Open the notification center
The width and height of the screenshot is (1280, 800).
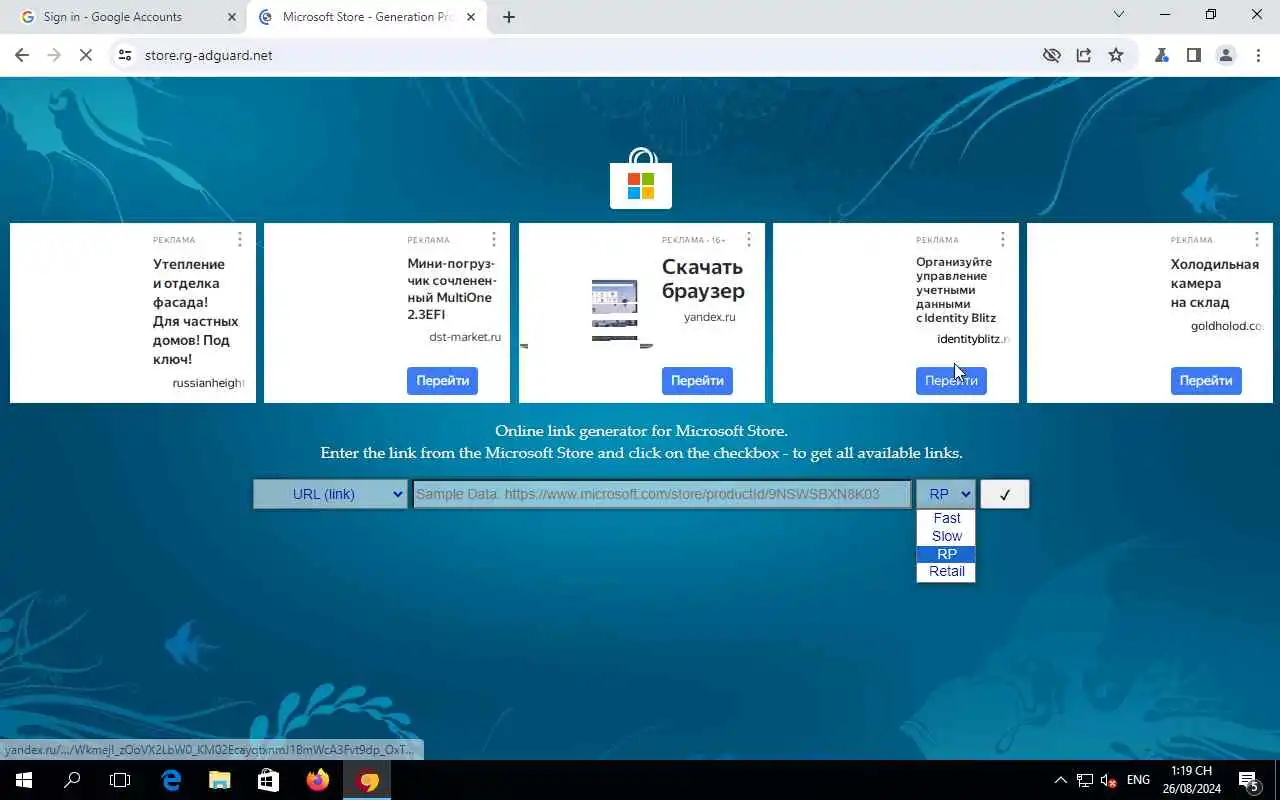(1249, 780)
